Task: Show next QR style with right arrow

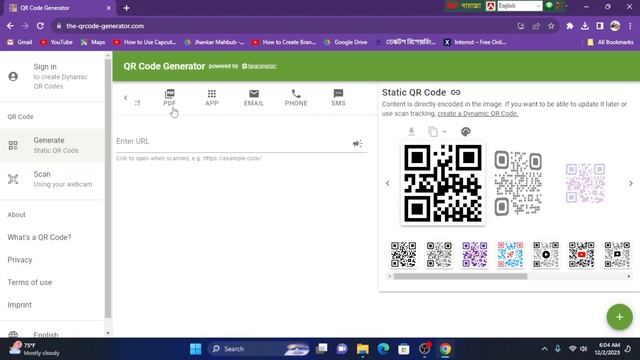Action: point(631,183)
